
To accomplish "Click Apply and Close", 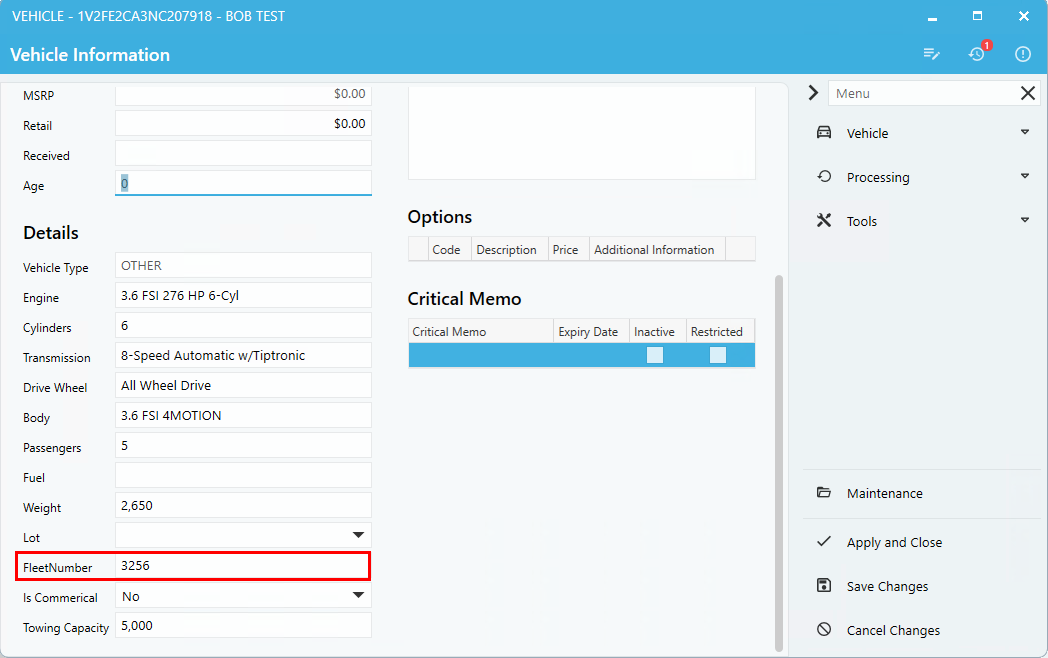I will (894, 542).
